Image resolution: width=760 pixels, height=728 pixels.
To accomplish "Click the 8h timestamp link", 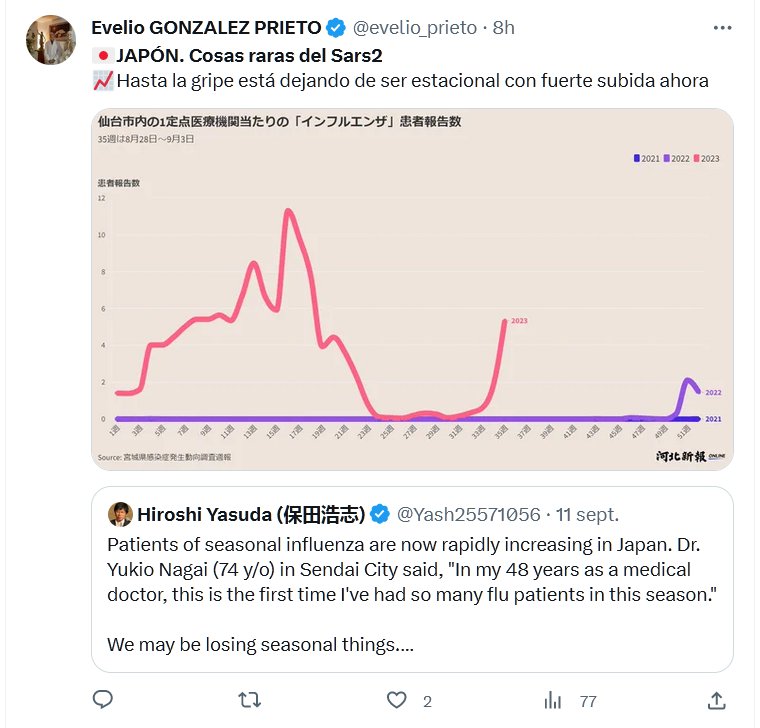I will click(503, 28).
